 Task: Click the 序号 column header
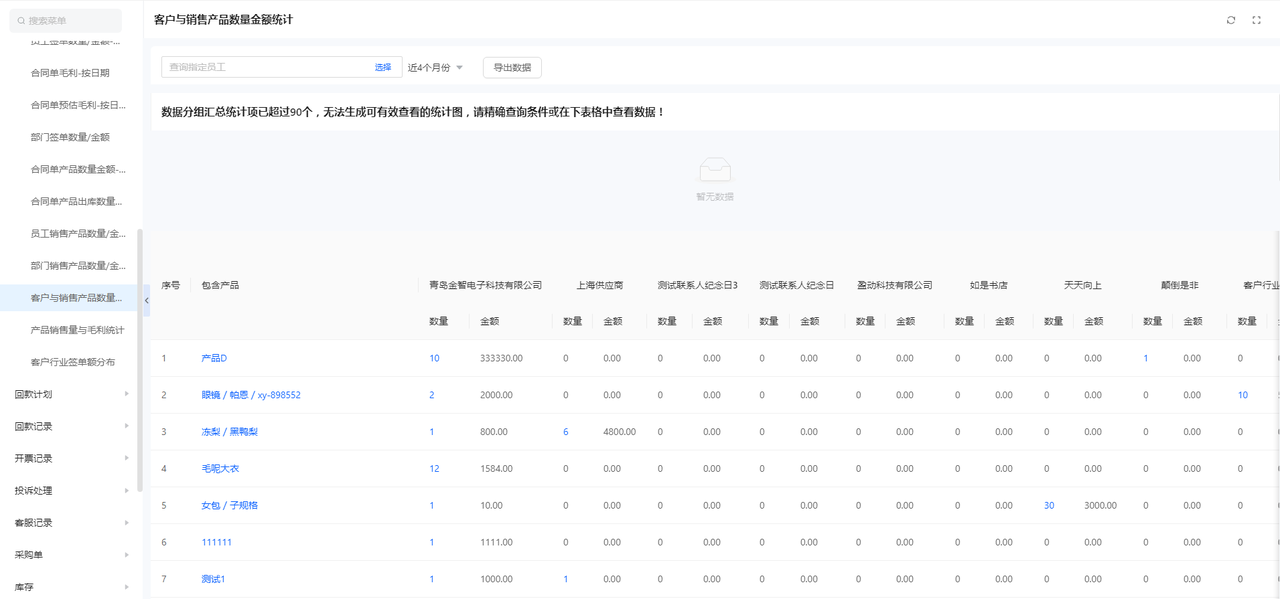[x=171, y=285]
